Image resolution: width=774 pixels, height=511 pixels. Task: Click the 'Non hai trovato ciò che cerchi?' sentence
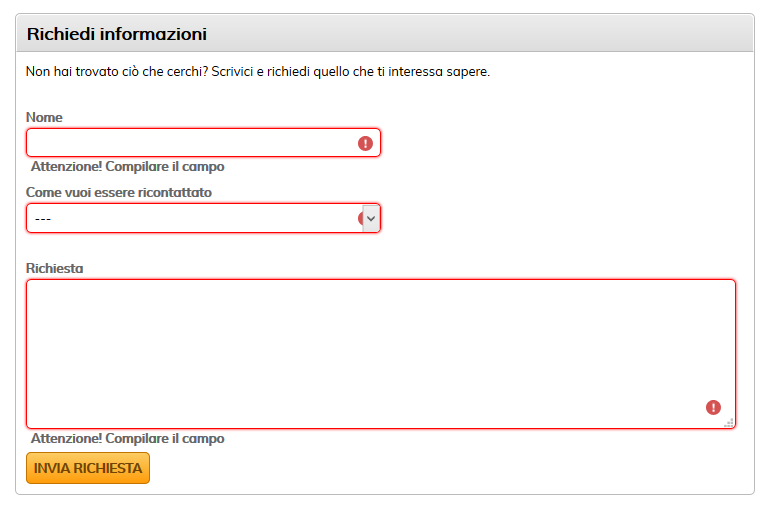click(117, 72)
